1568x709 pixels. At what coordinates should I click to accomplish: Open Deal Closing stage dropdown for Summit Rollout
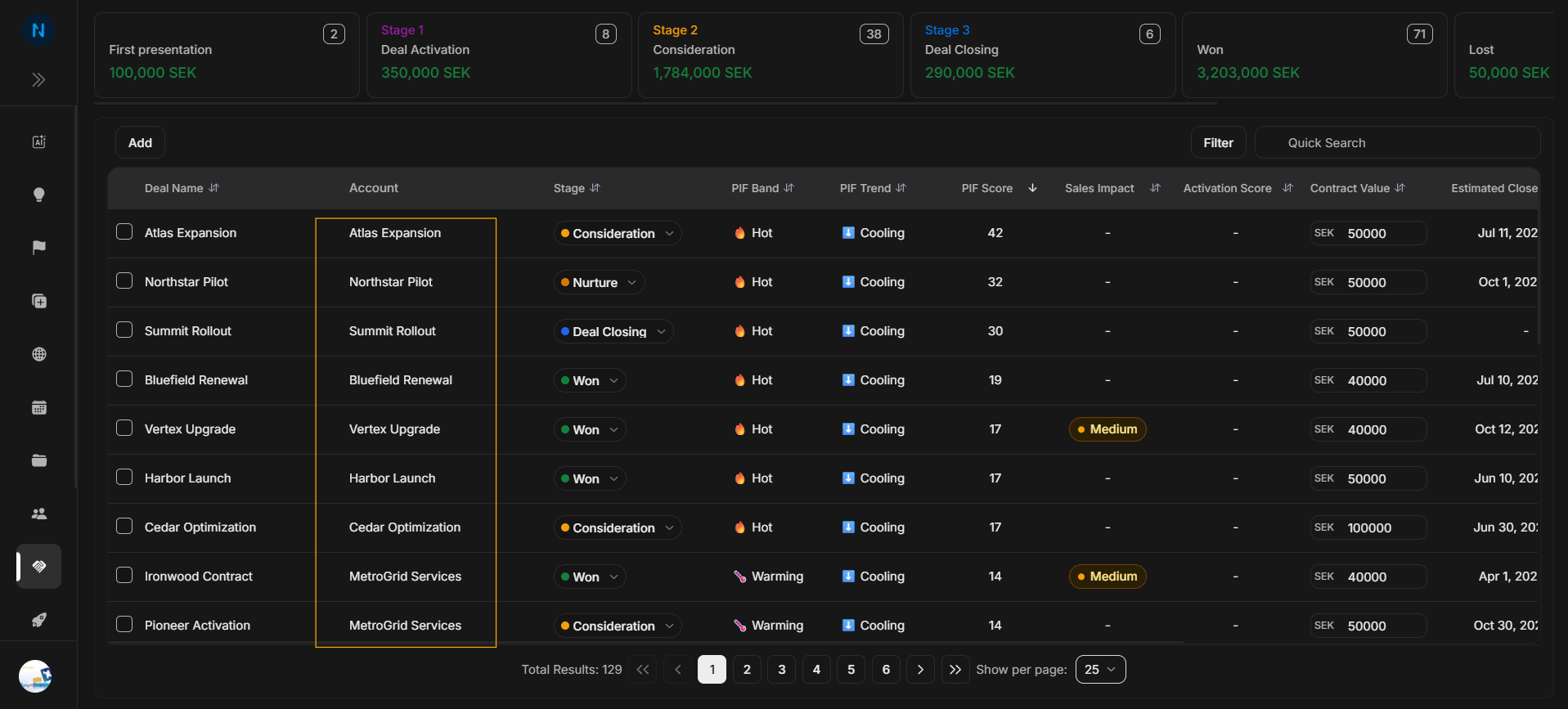[613, 331]
